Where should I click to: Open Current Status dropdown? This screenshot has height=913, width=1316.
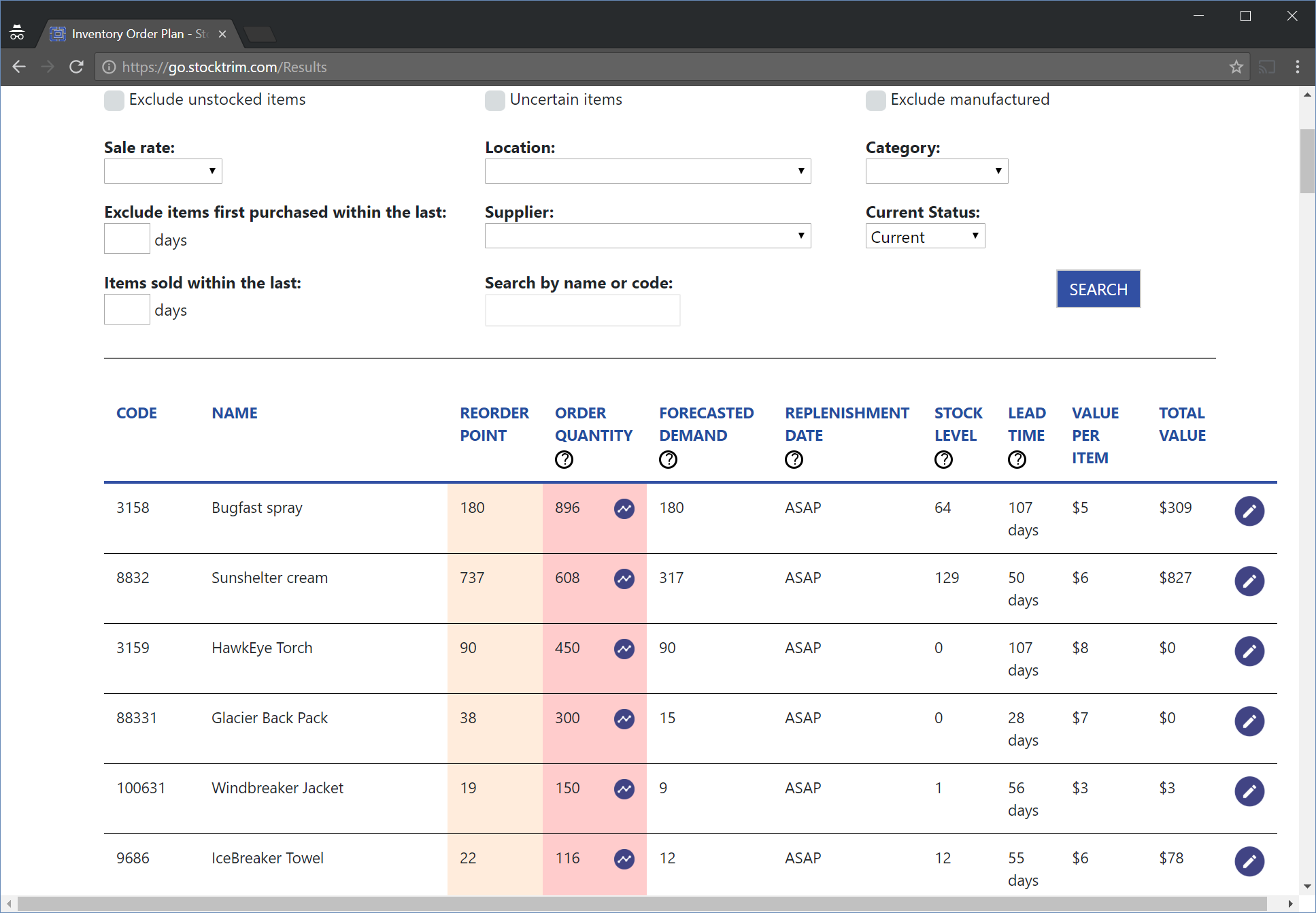tap(924, 237)
